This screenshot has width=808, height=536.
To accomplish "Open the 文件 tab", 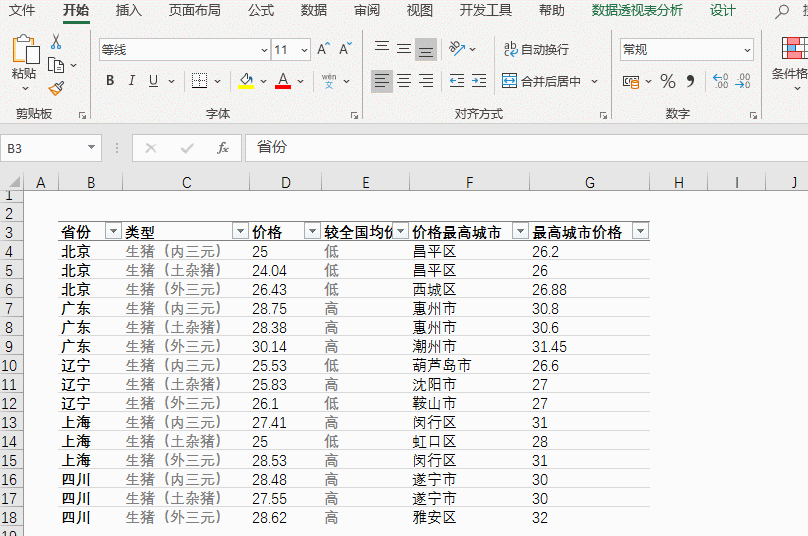I will 22,10.
